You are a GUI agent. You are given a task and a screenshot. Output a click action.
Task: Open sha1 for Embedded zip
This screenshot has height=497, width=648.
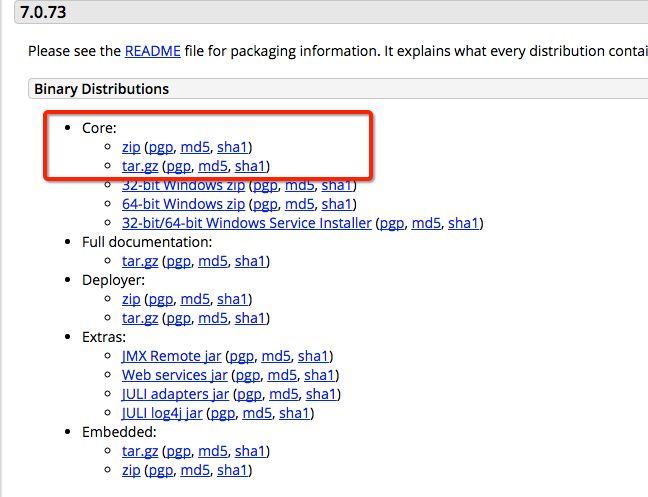click(232, 470)
